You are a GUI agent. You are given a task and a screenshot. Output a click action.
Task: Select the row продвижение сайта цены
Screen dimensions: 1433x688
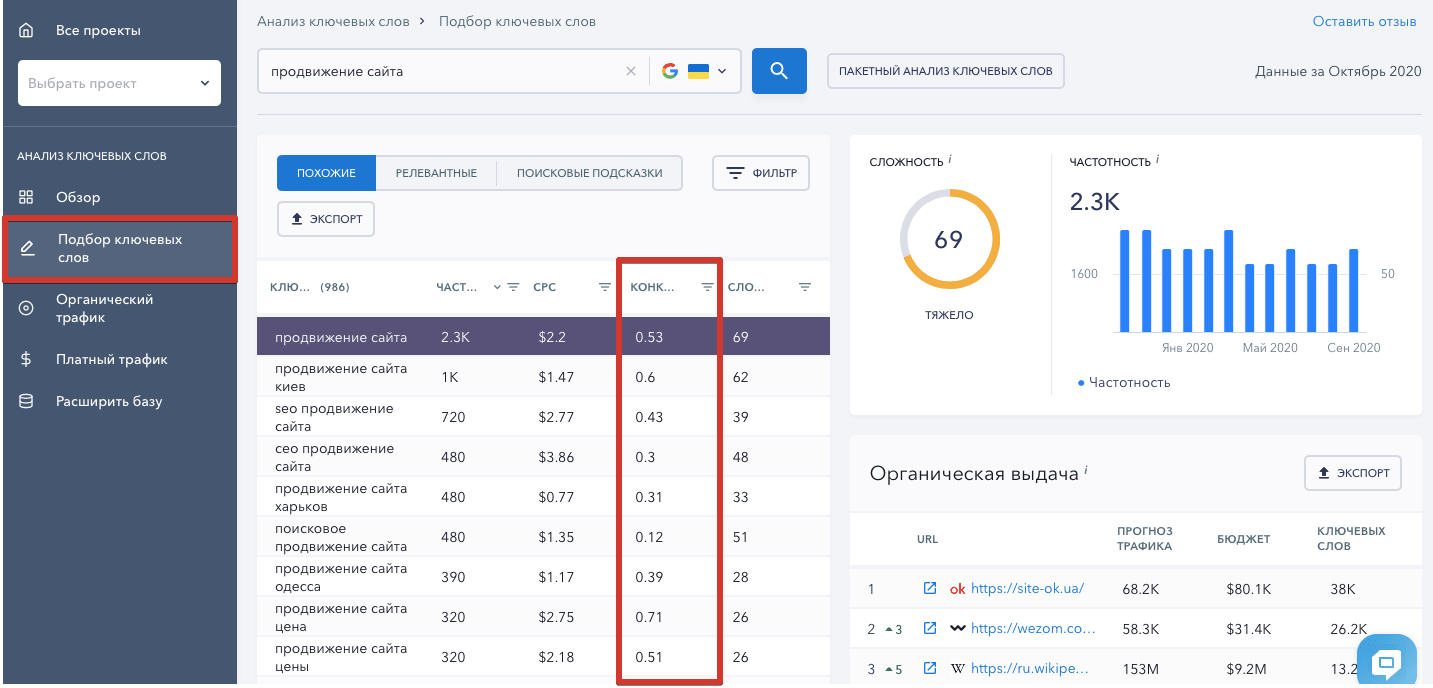543,657
